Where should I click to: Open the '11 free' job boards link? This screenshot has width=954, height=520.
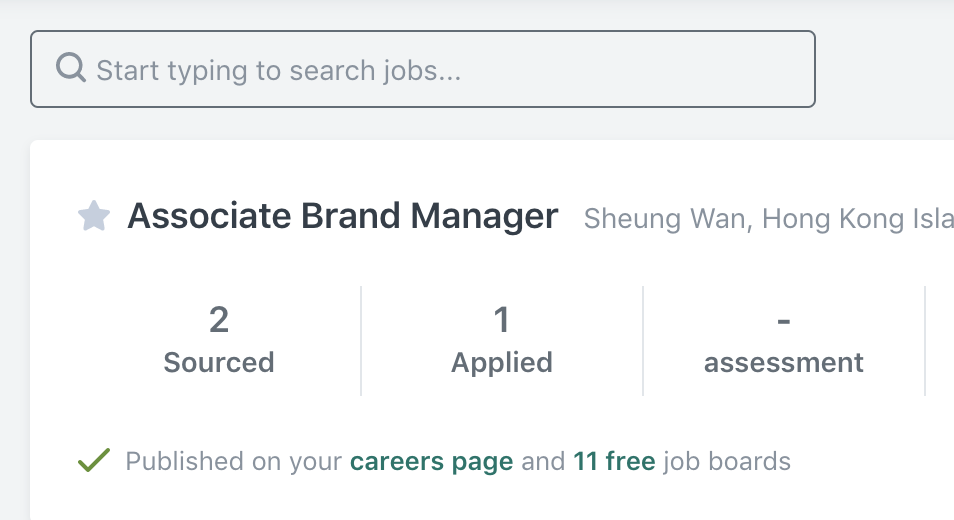click(615, 461)
